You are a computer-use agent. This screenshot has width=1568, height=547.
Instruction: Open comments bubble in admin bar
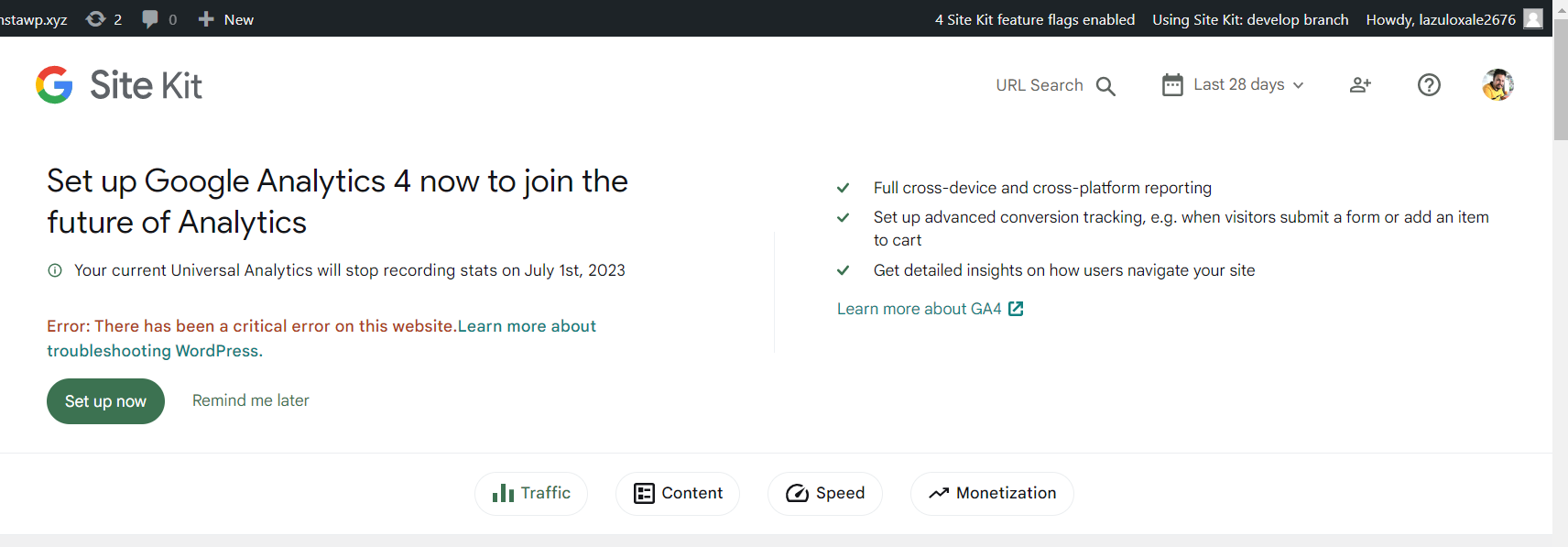[159, 18]
